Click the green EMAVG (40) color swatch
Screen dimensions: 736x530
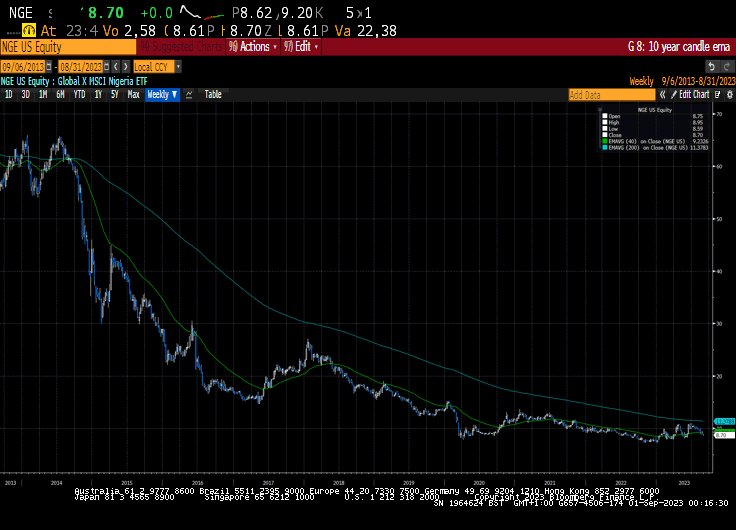(x=605, y=141)
